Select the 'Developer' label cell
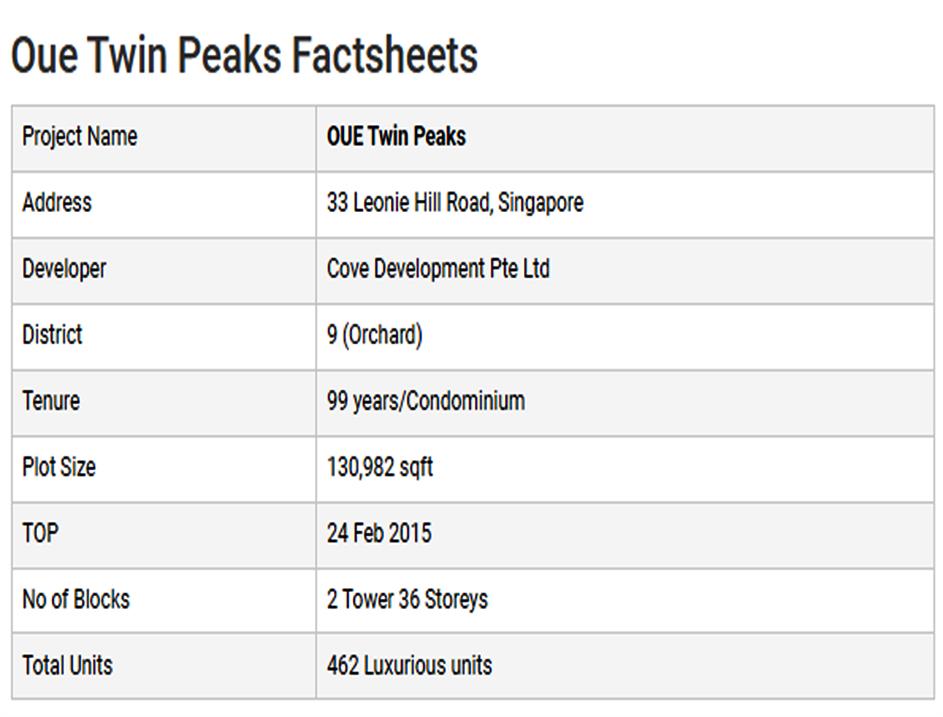Screen dimensions: 943x717 tap(64, 269)
